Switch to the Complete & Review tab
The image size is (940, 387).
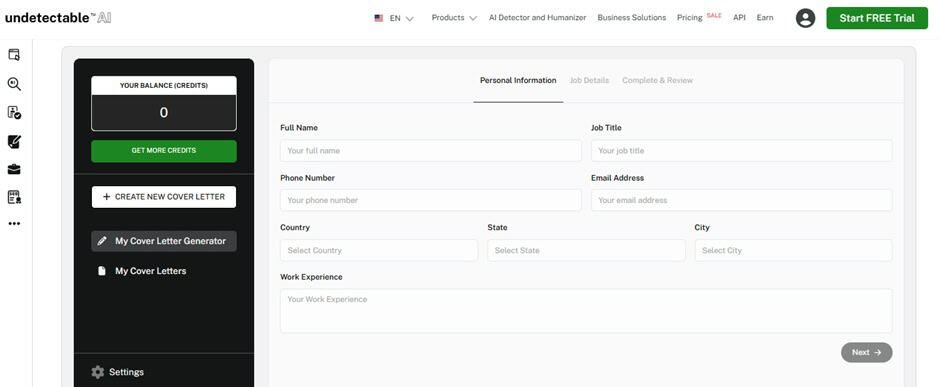pos(657,80)
